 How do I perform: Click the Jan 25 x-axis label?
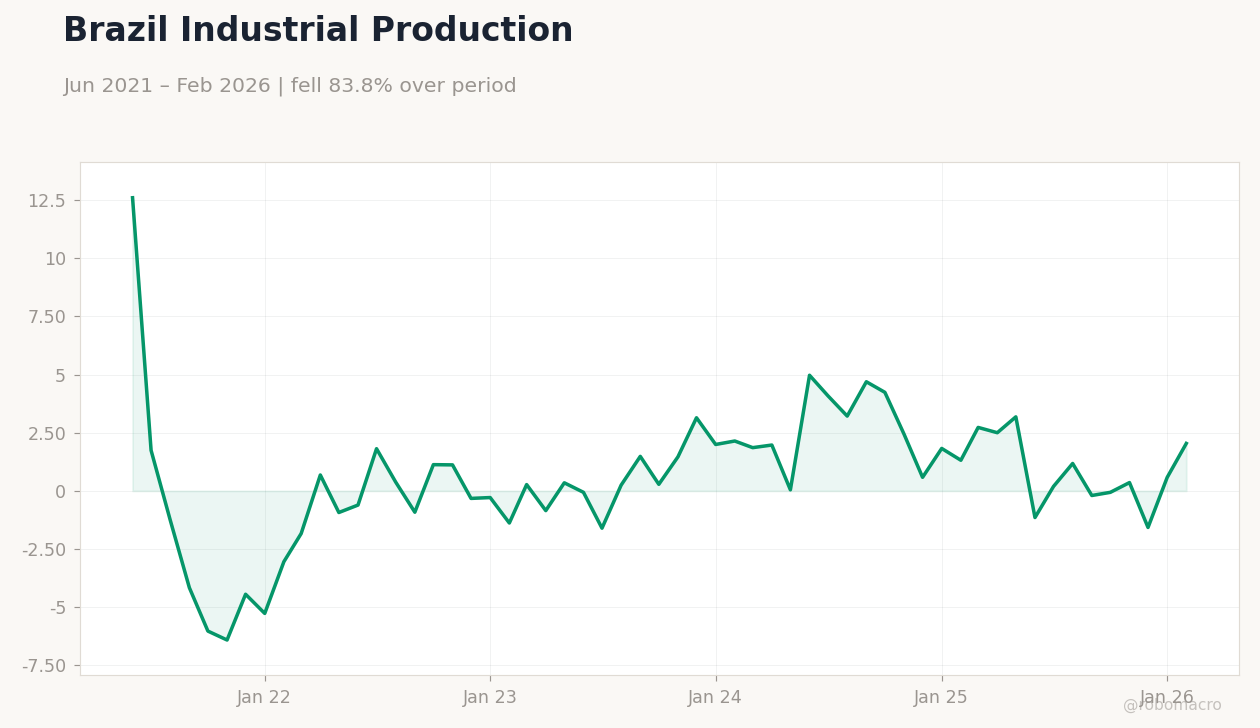[941, 698]
